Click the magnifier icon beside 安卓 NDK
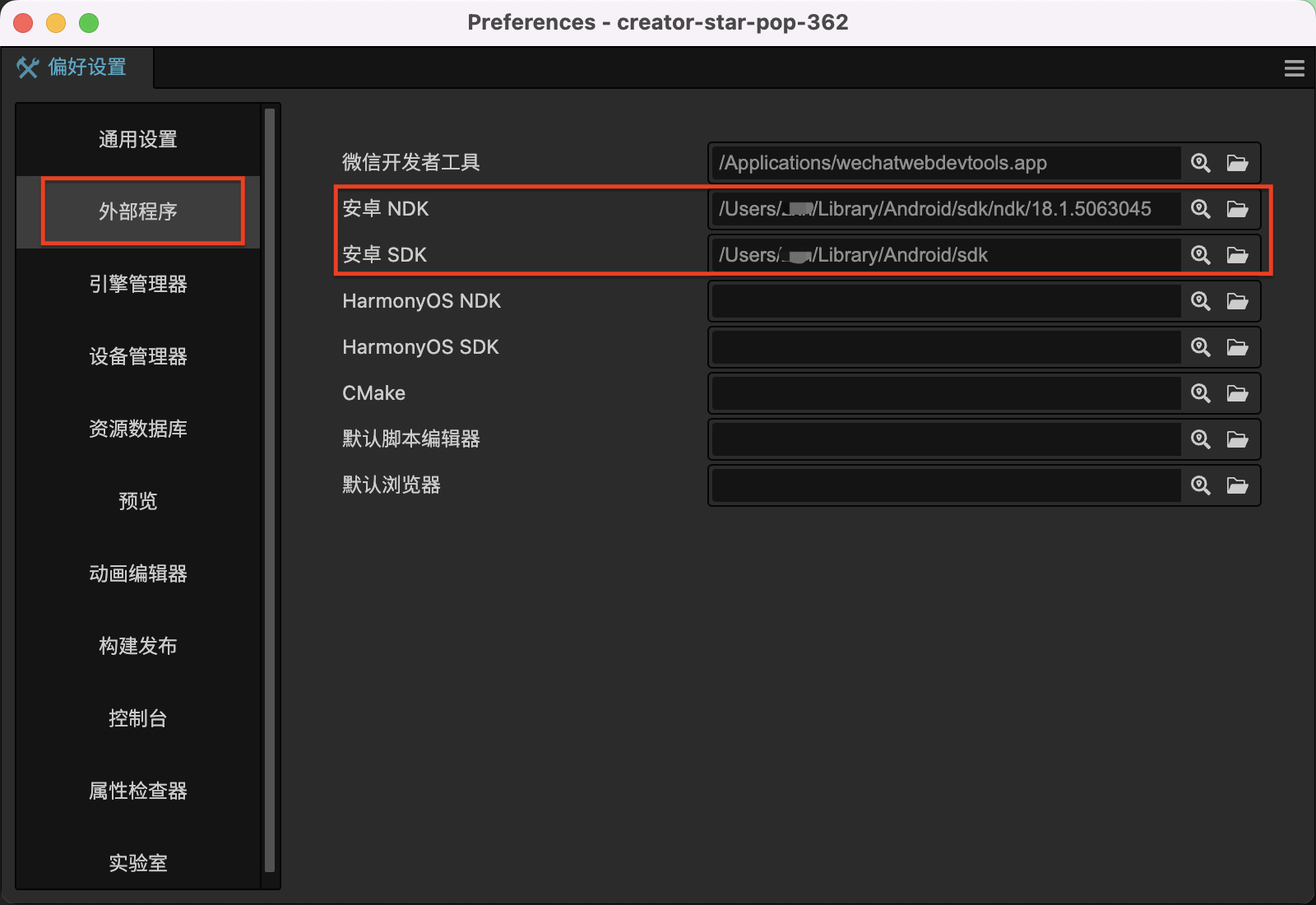Viewport: 1316px width, 905px height. pyautogui.click(x=1201, y=209)
